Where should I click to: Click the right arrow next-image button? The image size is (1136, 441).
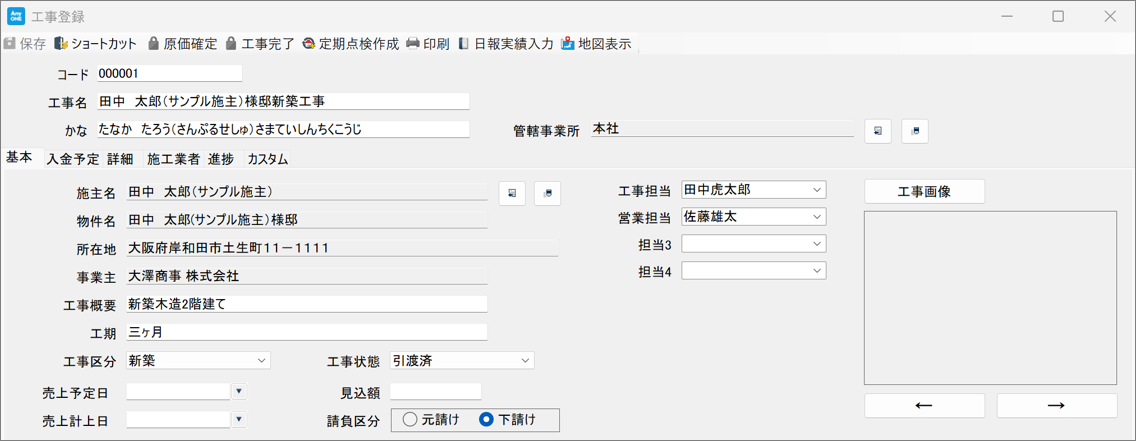1056,405
